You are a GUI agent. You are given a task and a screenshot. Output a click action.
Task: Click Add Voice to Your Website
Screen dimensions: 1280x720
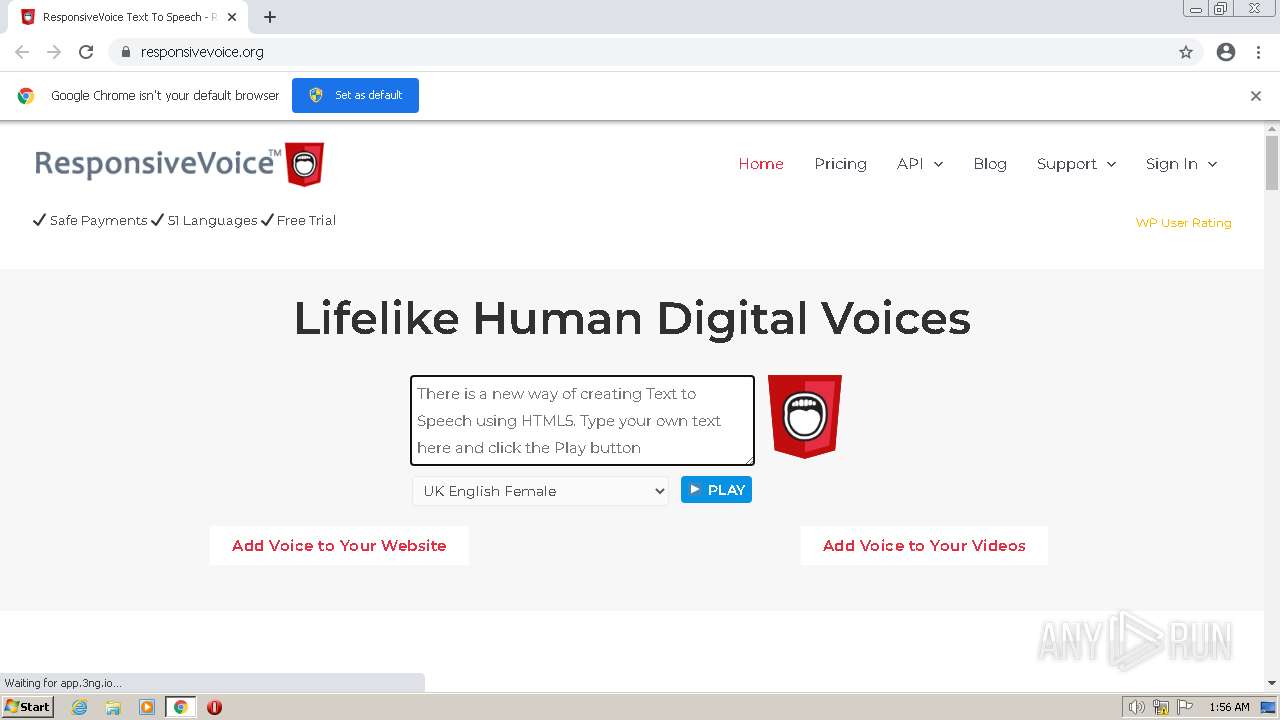click(339, 546)
